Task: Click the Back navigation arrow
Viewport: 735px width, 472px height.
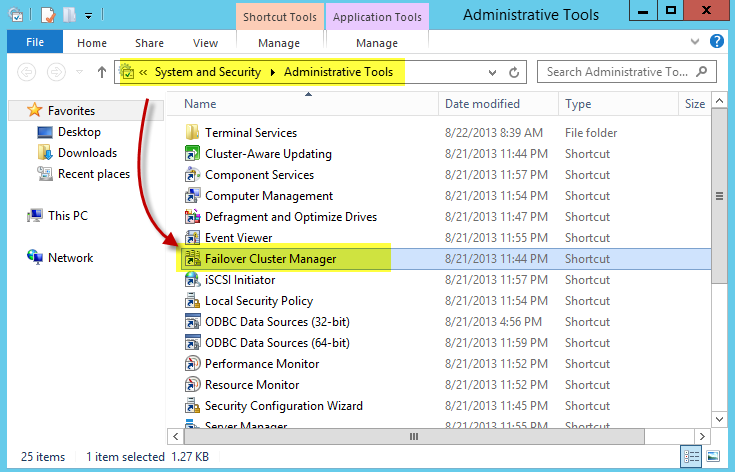Action: pyautogui.click(x=26, y=72)
